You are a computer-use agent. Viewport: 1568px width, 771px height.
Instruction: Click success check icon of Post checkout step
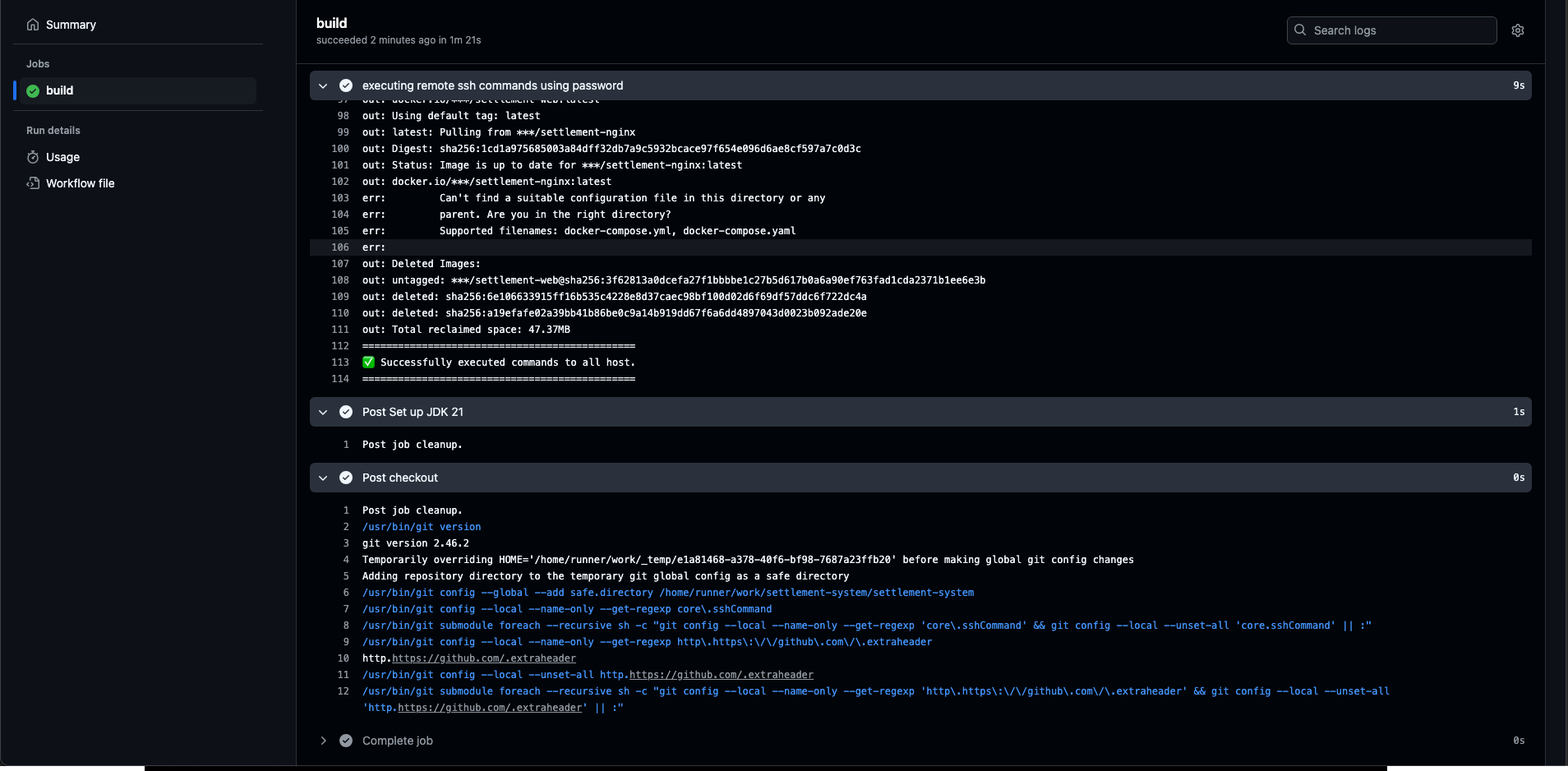pos(346,478)
